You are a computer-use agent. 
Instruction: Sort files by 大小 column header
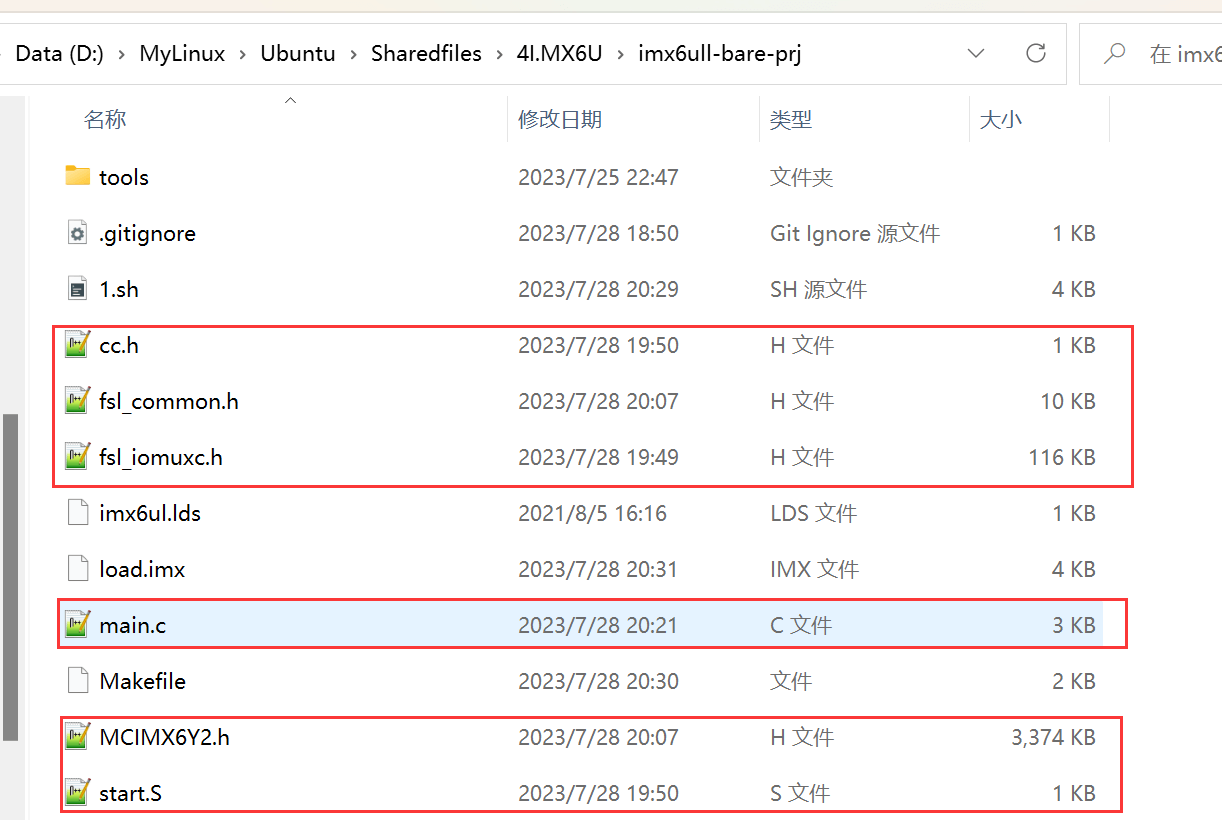pos(1000,120)
